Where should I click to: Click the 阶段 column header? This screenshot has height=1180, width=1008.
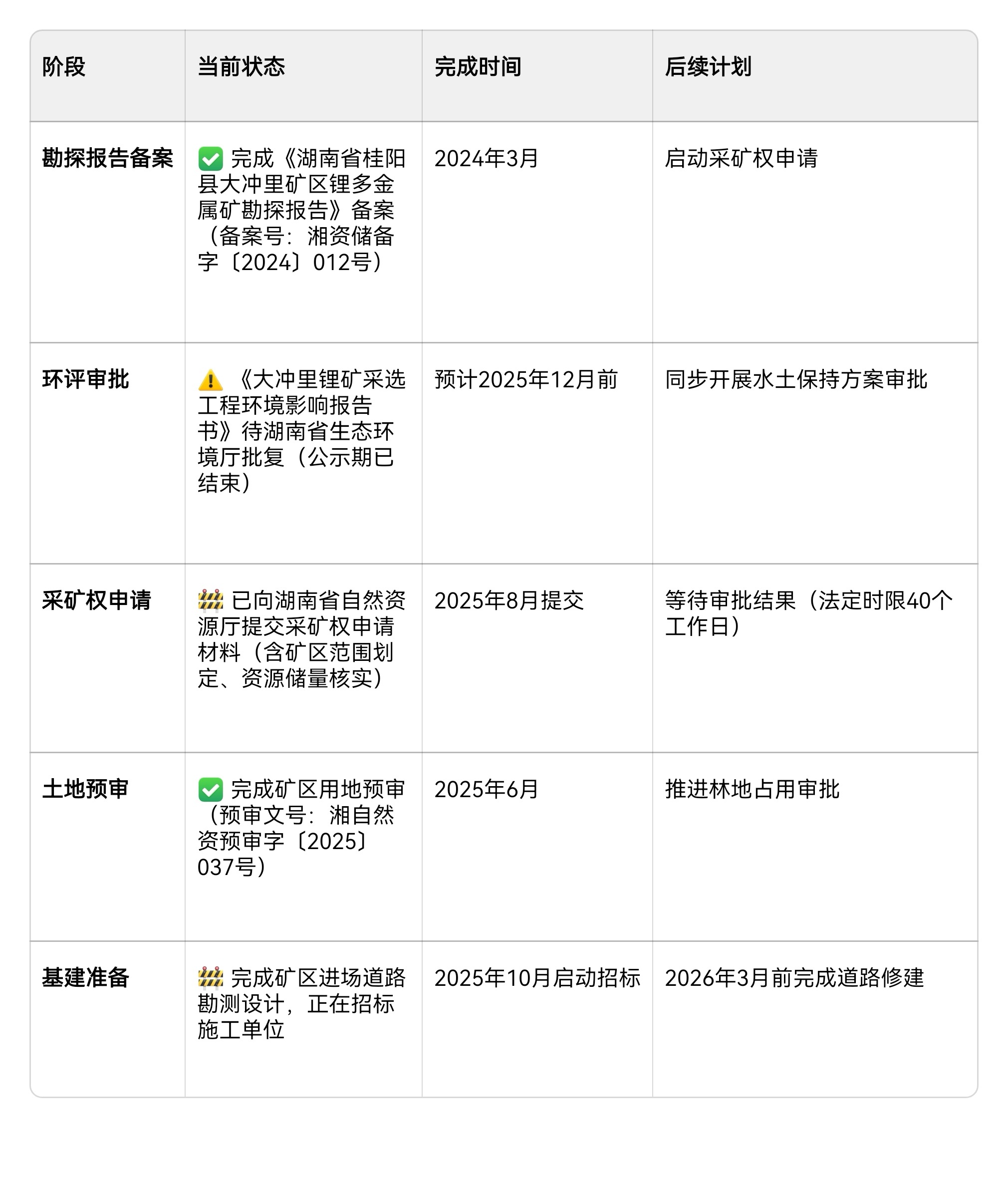coord(64,66)
